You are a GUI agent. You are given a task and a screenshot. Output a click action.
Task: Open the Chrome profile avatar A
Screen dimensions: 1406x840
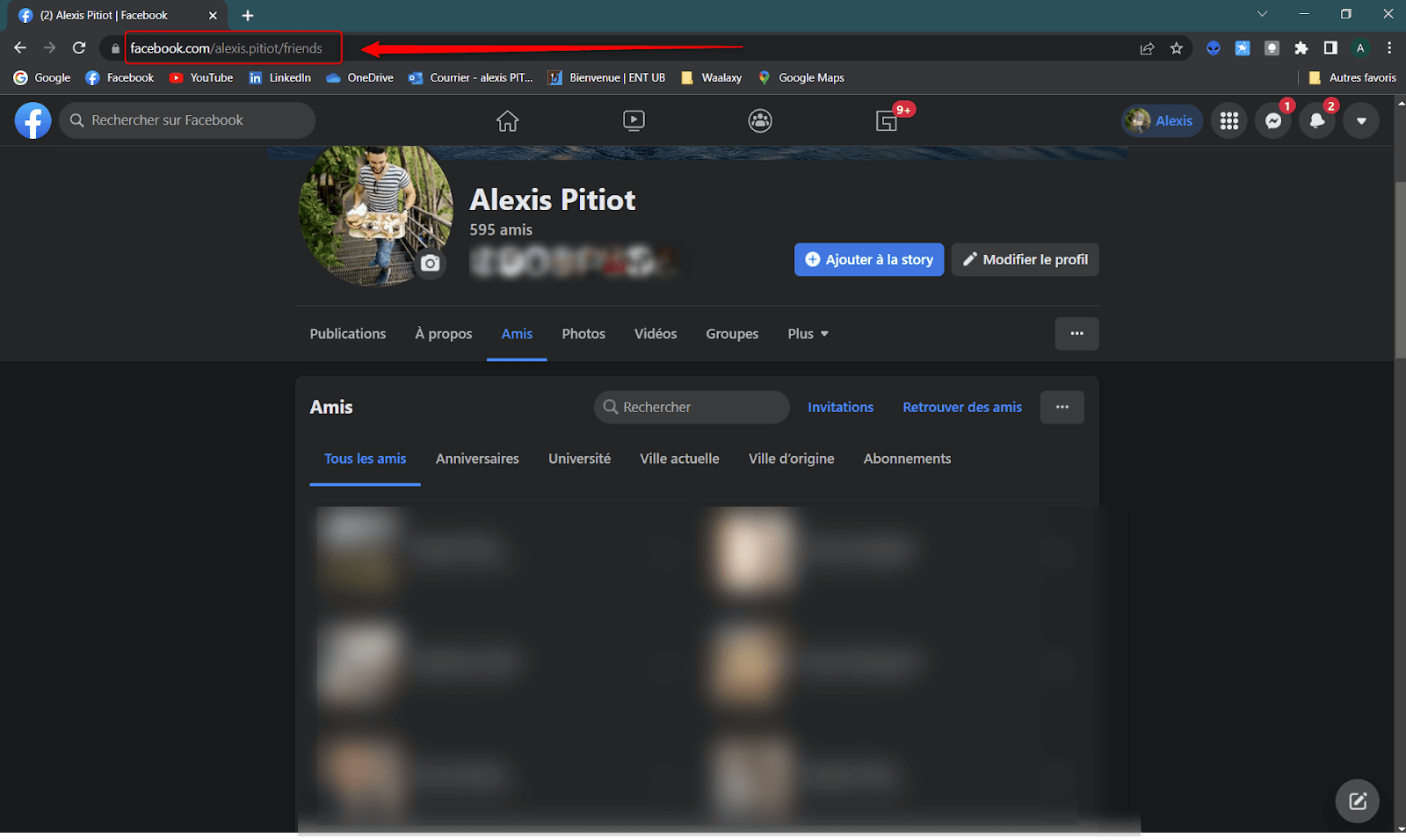pos(1360,48)
